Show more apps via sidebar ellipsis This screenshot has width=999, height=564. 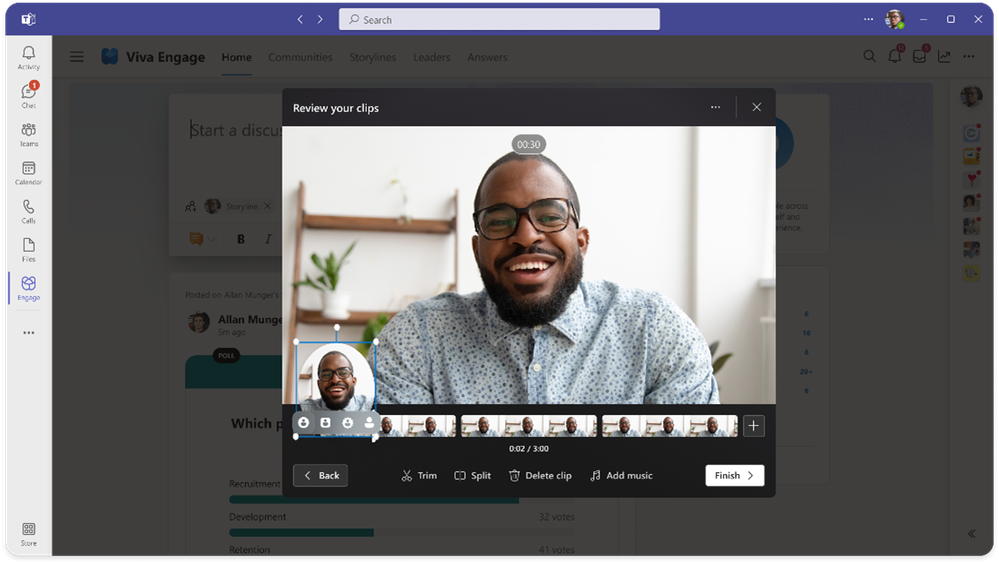point(29,333)
